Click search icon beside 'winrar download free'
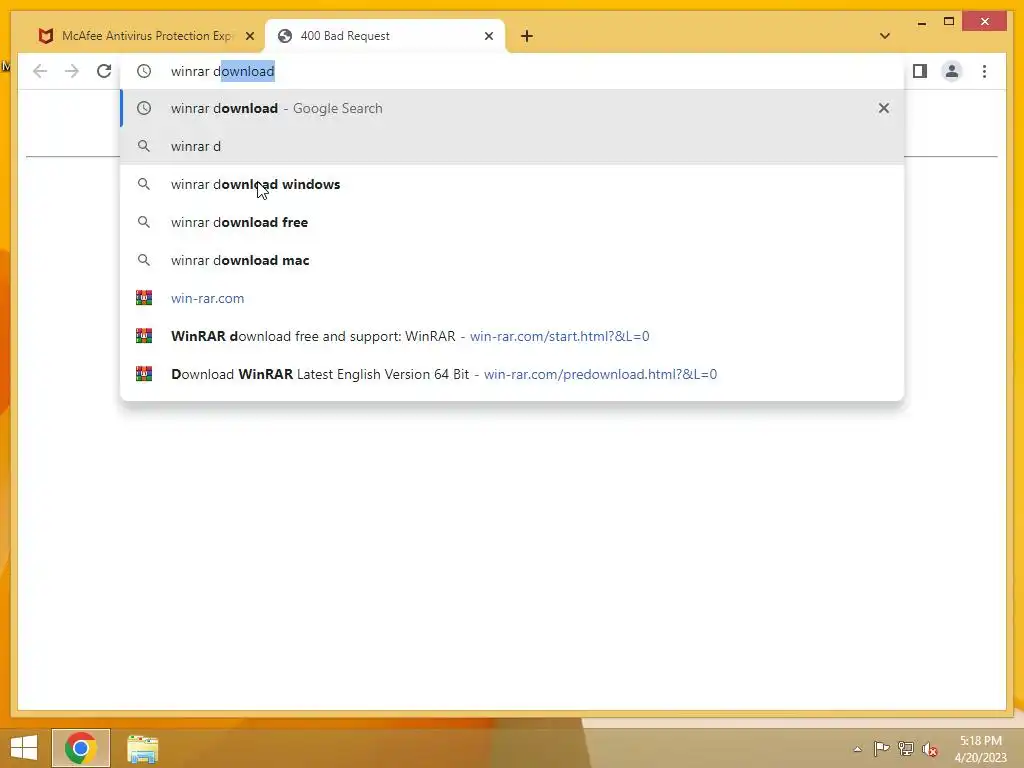Screen dimensions: 1024x768 [x=144, y=222]
